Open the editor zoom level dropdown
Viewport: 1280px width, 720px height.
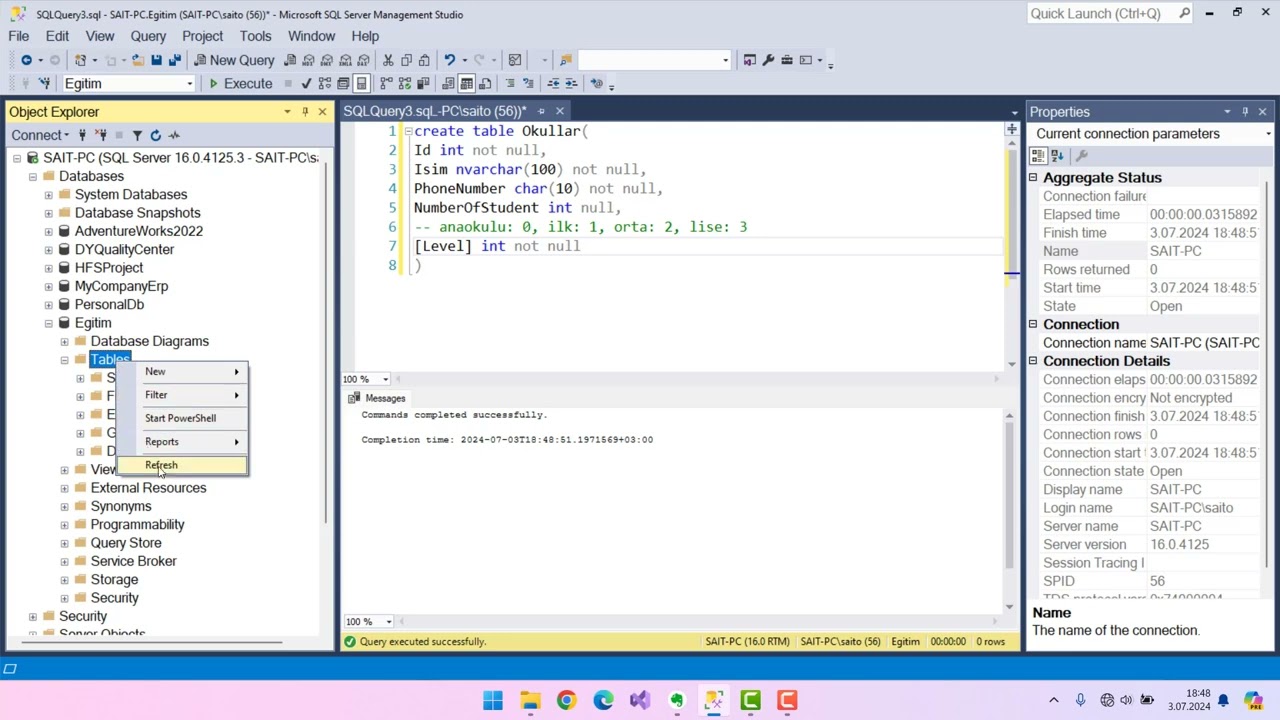(x=385, y=379)
